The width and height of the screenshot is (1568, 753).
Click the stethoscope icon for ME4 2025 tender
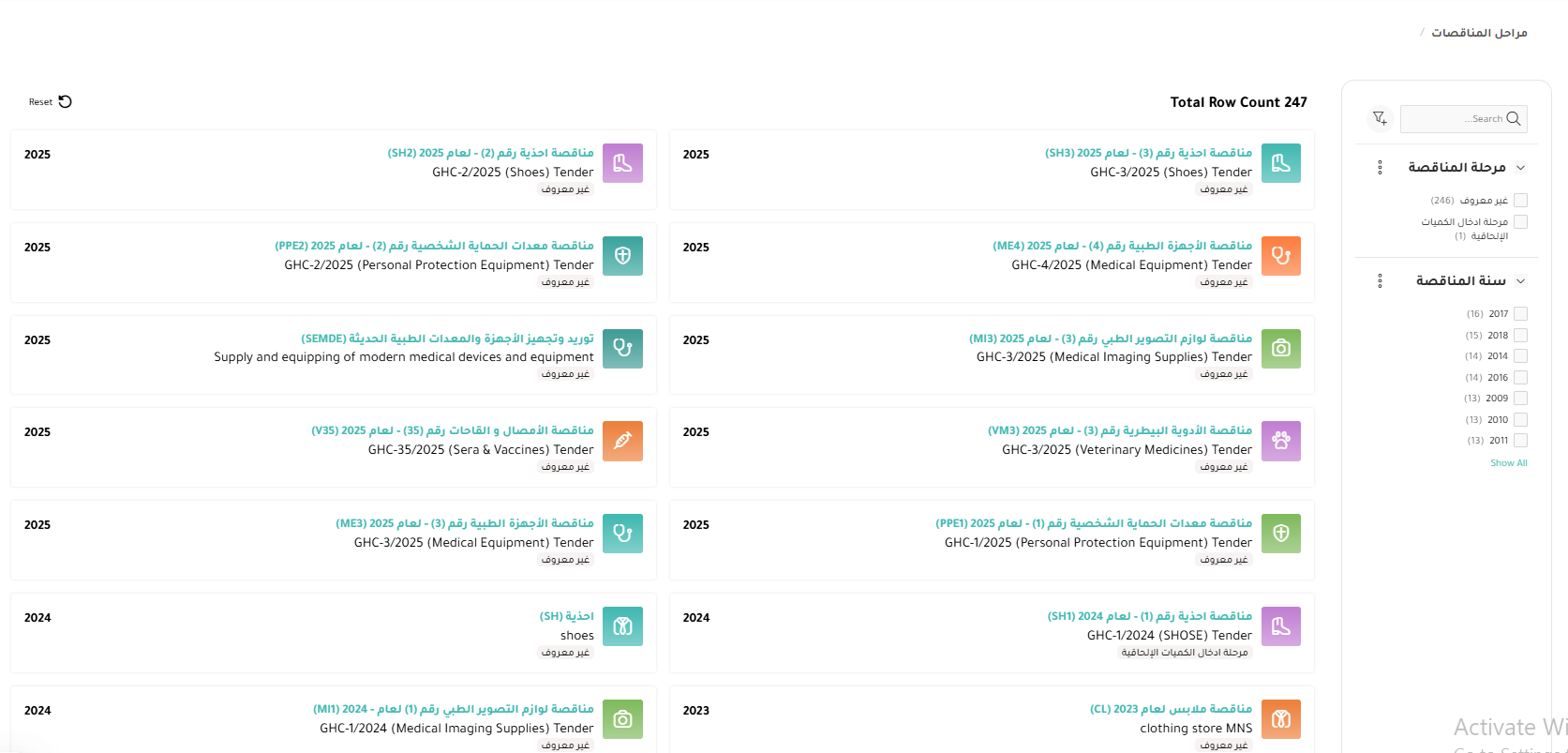(x=1280, y=256)
